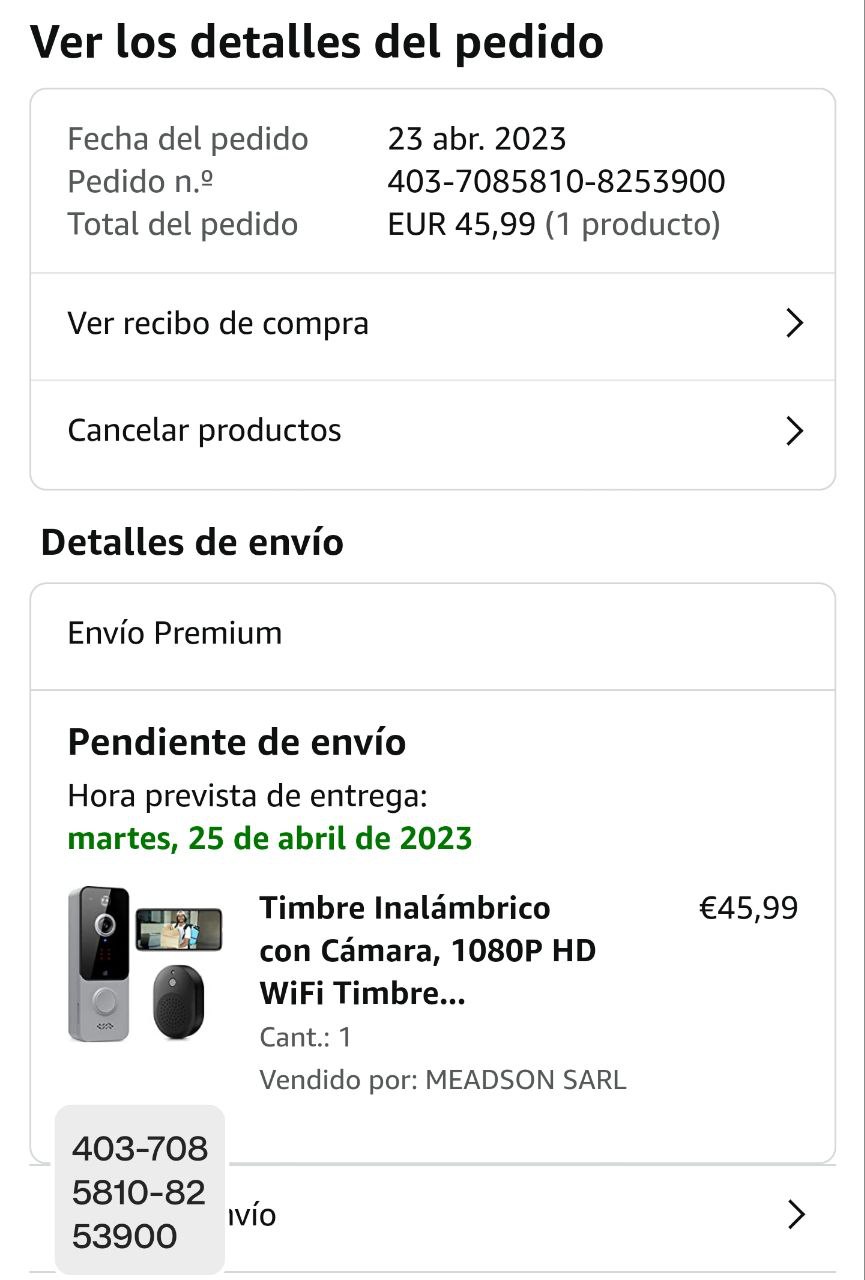The height and width of the screenshot is (1280, 865).
Task: Tap the grey copied order number popup
Action: [x=140, y=1191]
